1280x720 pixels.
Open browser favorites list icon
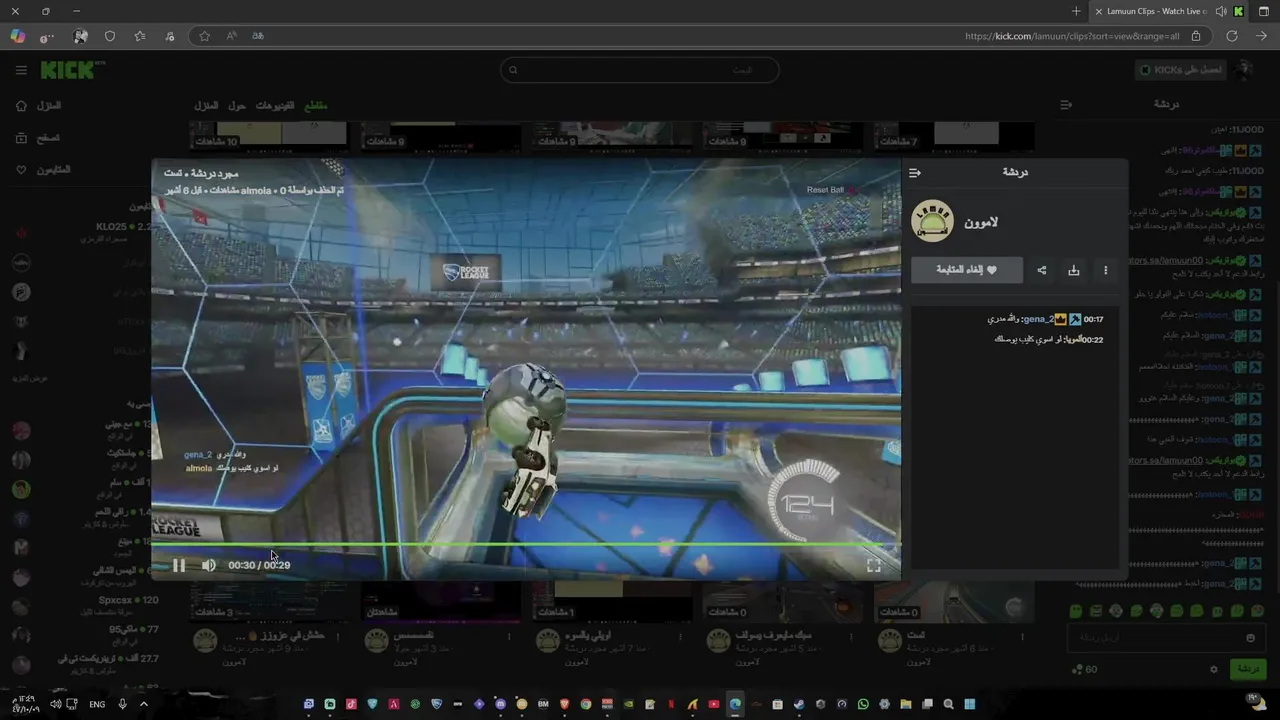pyautogui.click(x=140, y=36)
